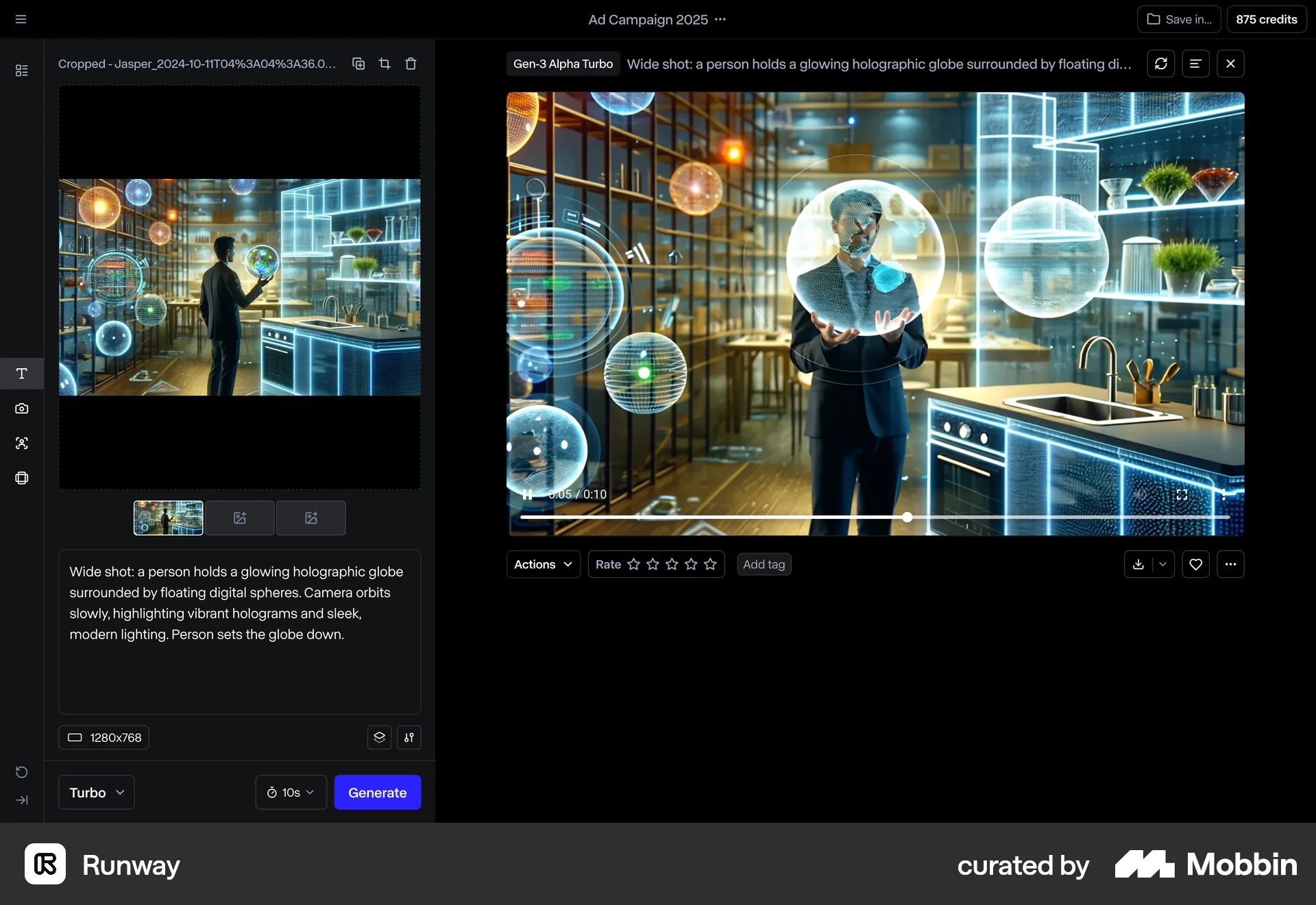Rate the video with a star

[634, 564]
